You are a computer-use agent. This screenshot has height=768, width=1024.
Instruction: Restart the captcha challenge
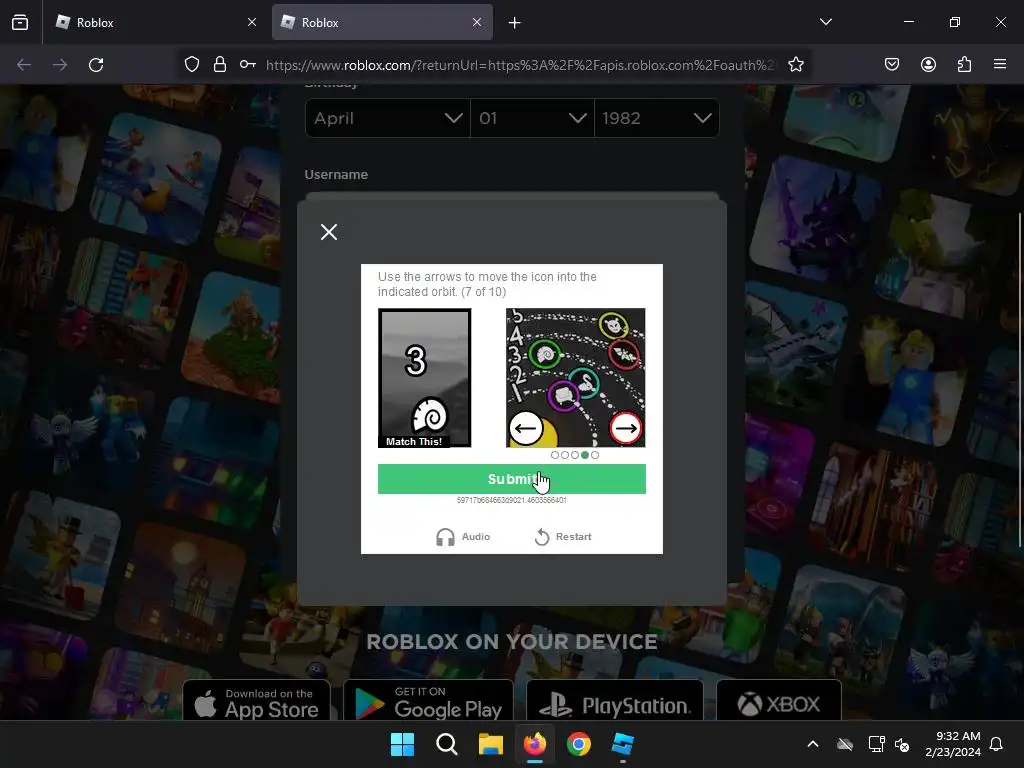tap(563, 537)
